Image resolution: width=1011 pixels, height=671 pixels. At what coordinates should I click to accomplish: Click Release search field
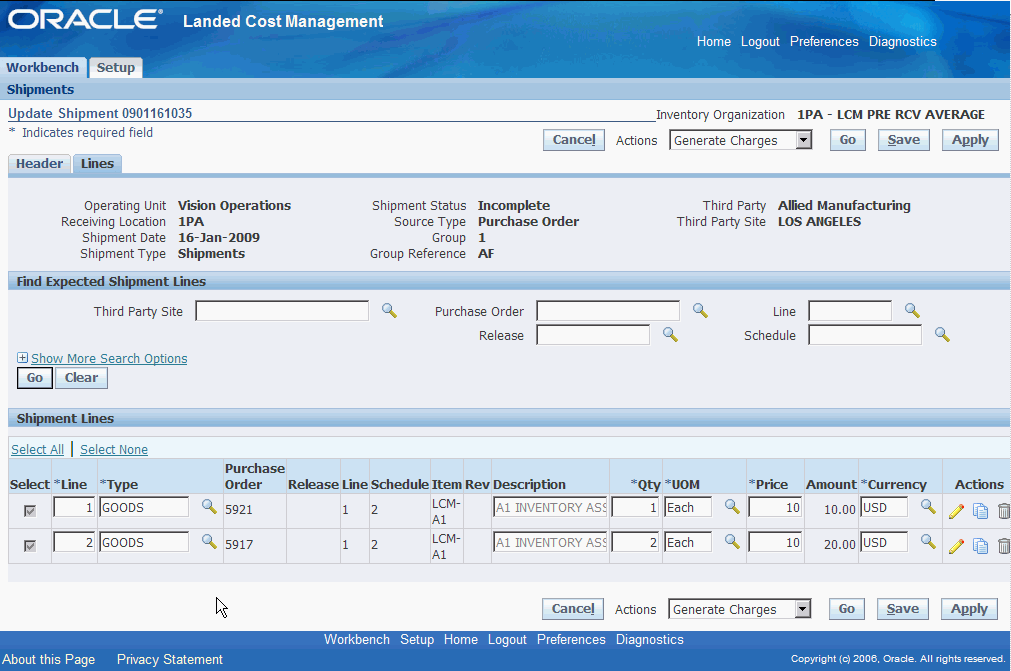pyautogui.click(x=593, y=335)
